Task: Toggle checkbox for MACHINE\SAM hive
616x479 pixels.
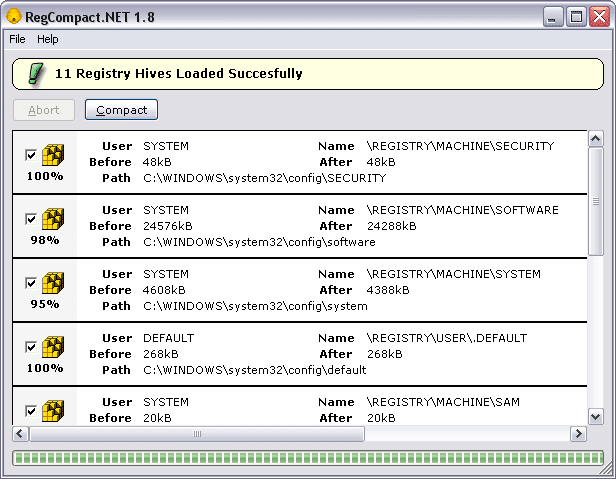Action: (x=31, y=411)
